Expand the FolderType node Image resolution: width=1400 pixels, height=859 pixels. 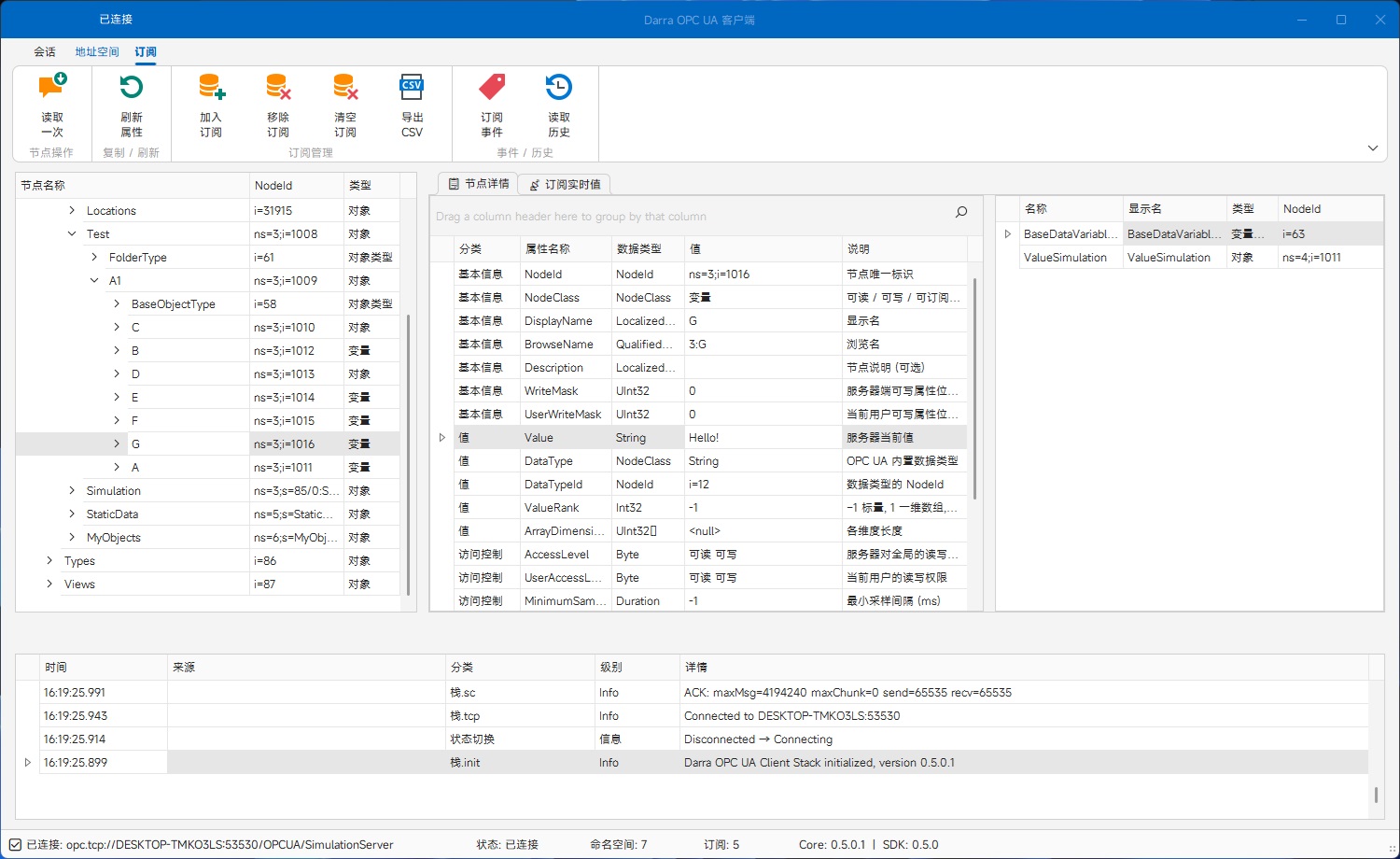click(94, 258)
